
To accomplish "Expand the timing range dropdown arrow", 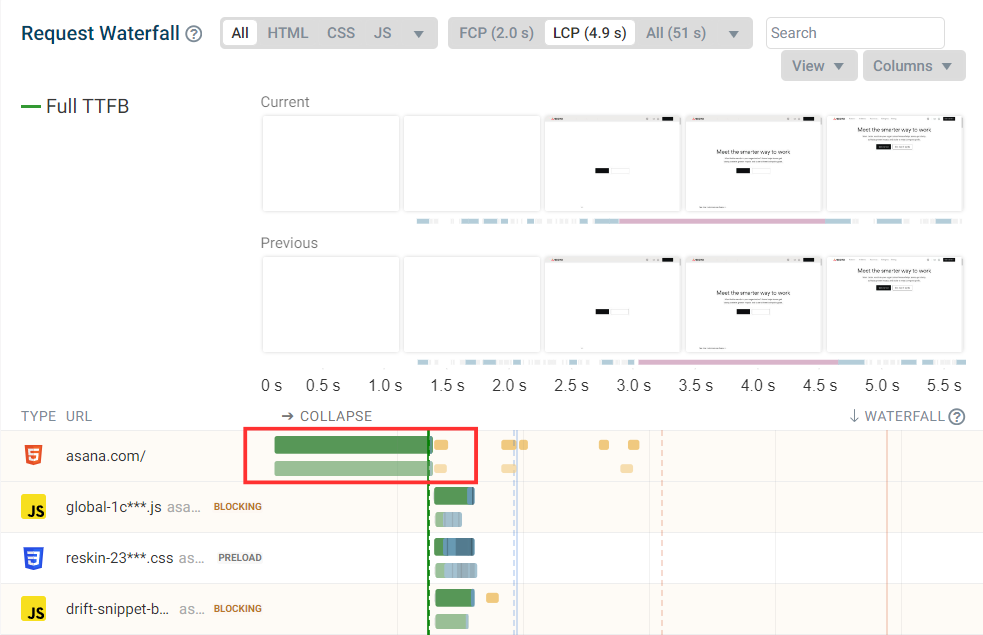I will [x=733, y=34].
